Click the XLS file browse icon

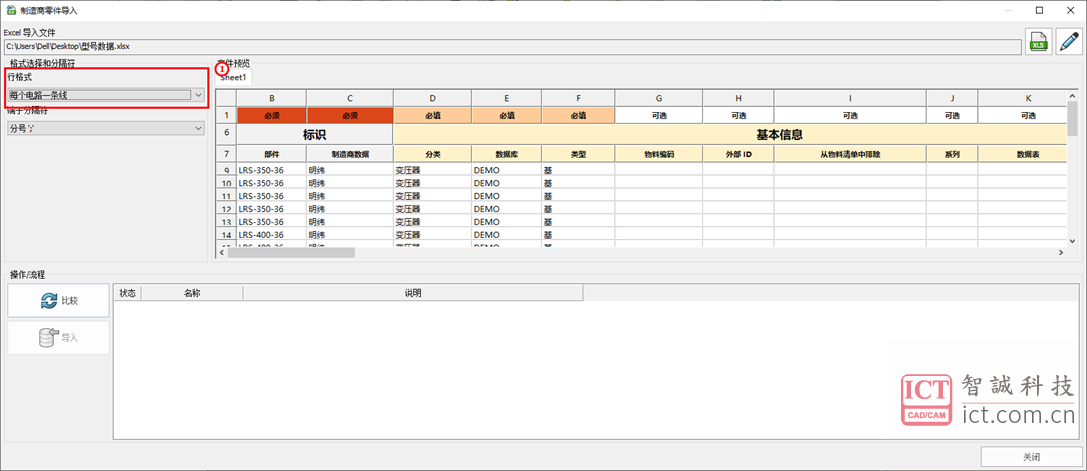pos(1039,43)
